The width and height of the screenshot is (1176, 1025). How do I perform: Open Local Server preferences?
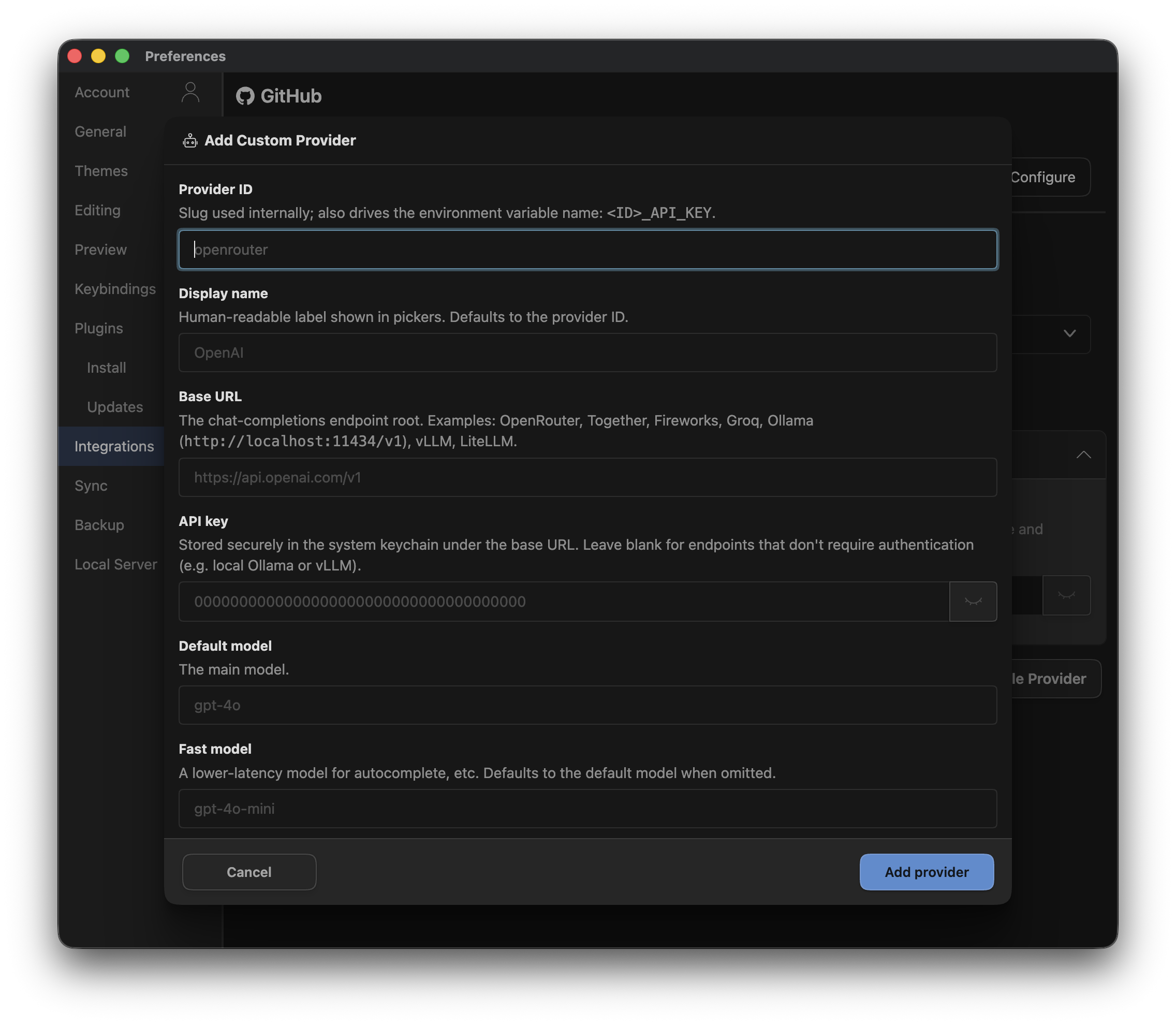point(115,565)
